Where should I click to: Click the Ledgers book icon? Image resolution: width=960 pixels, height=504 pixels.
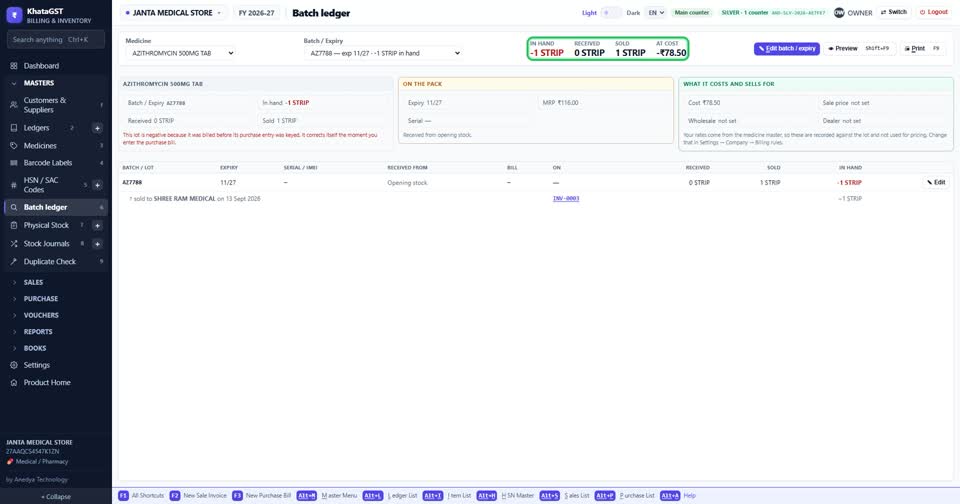(14, 128)
